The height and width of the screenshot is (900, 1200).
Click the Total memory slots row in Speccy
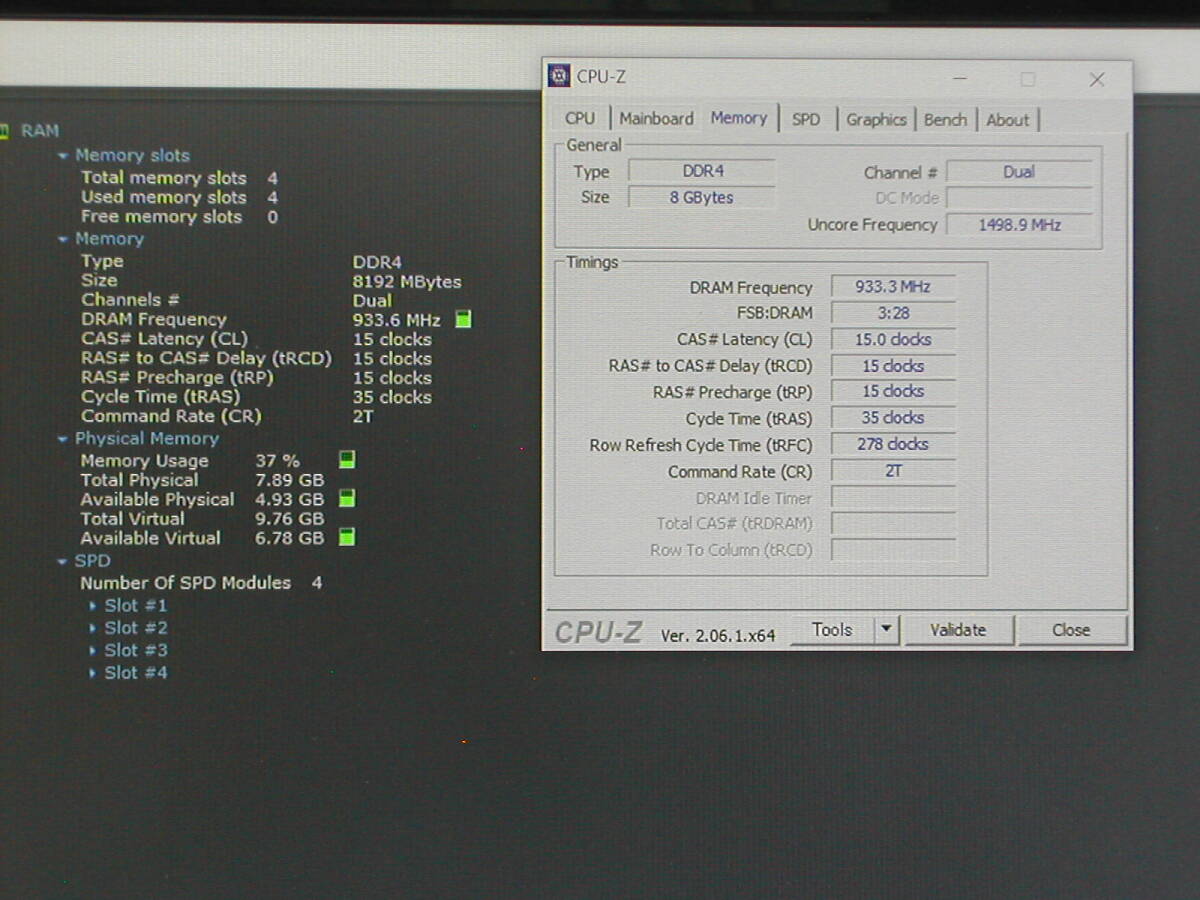tap(180, 178)
